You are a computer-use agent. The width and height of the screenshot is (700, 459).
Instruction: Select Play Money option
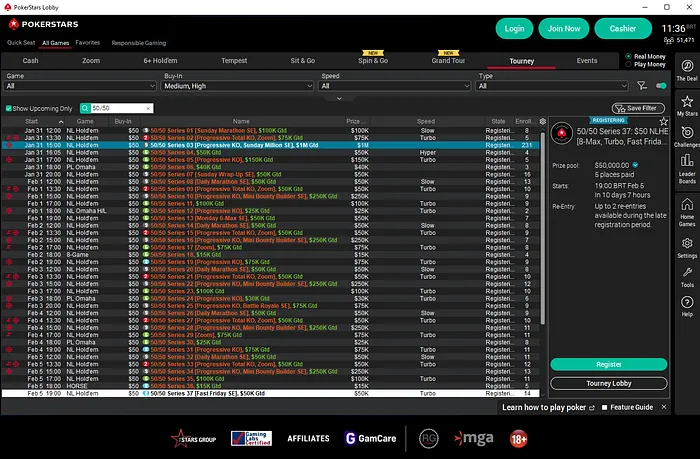[x=628, y=64]
